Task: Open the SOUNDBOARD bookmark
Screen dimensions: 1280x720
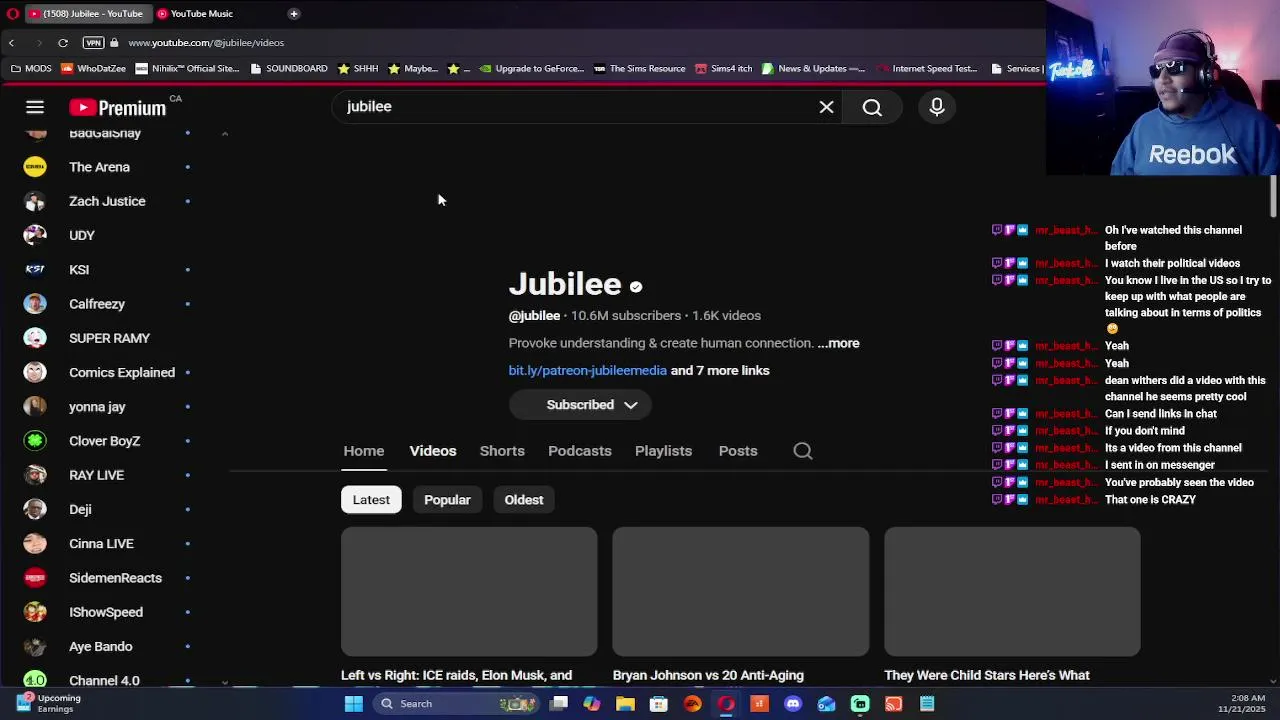Action: tap(289, 69)
